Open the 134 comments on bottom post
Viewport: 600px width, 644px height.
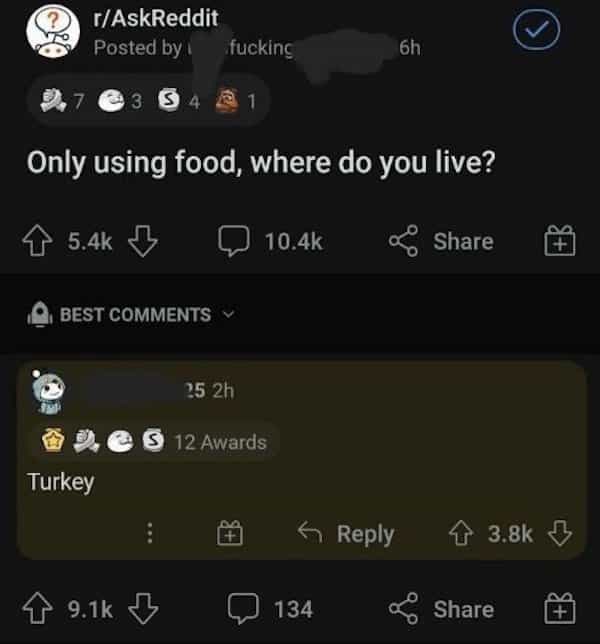tap(272, 609)
